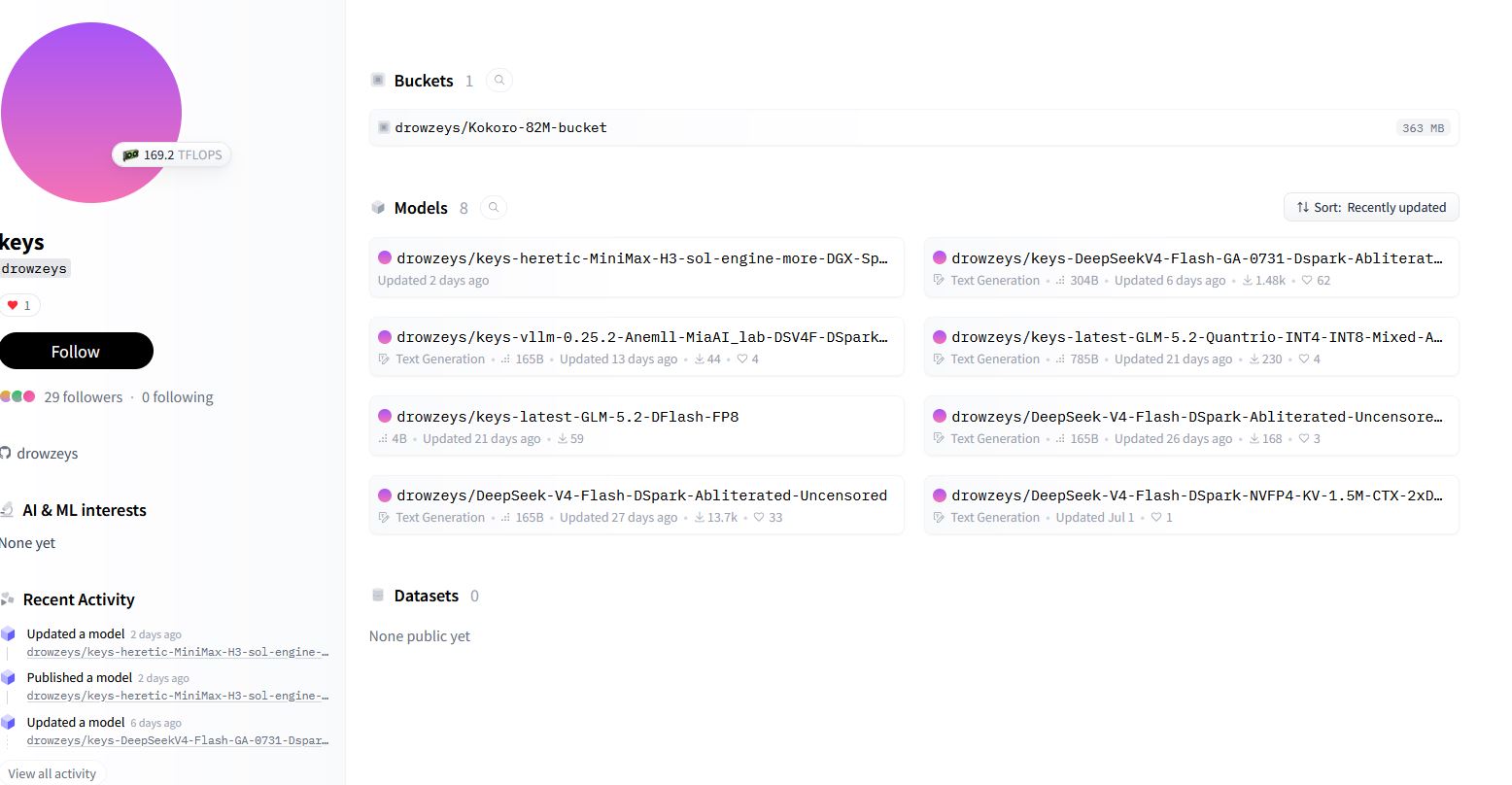1512x785 pixels.
Task: Click the AI & ML interests heading
Action: click(85, 510)
